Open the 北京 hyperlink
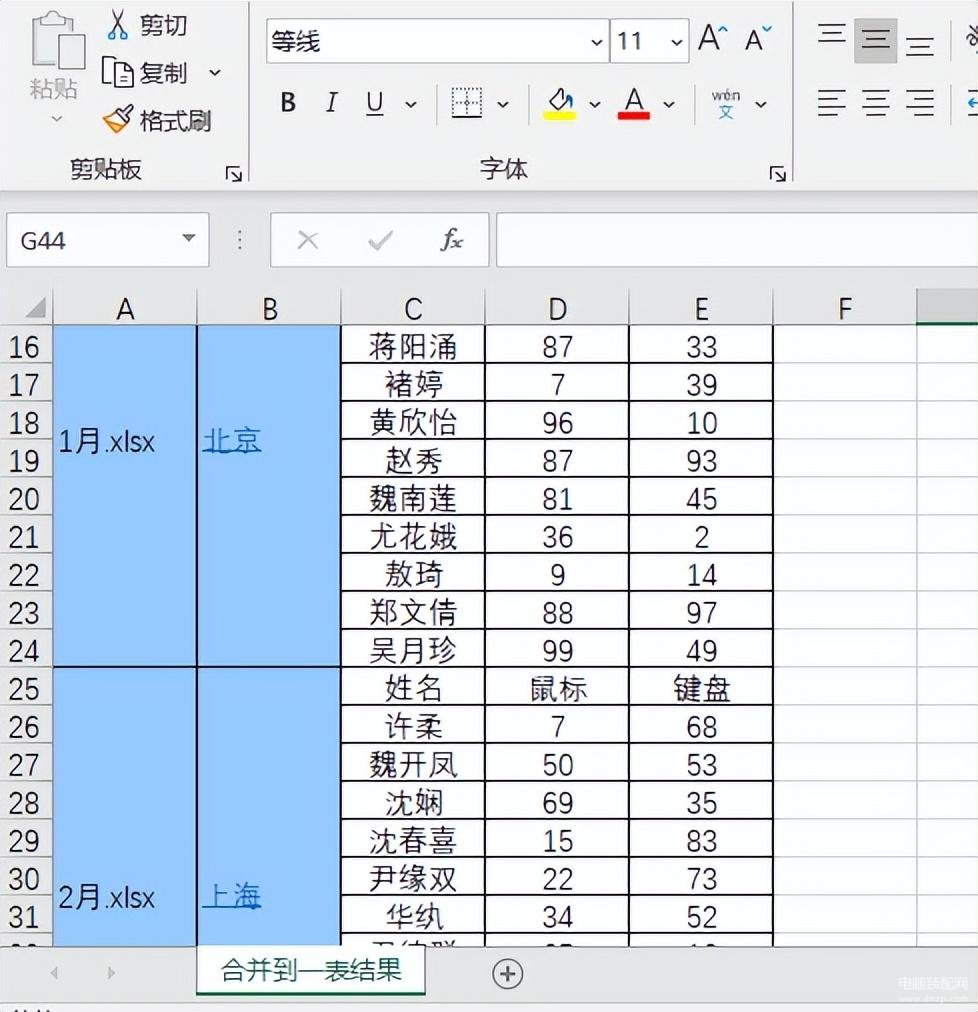 [x=232, y=440]
